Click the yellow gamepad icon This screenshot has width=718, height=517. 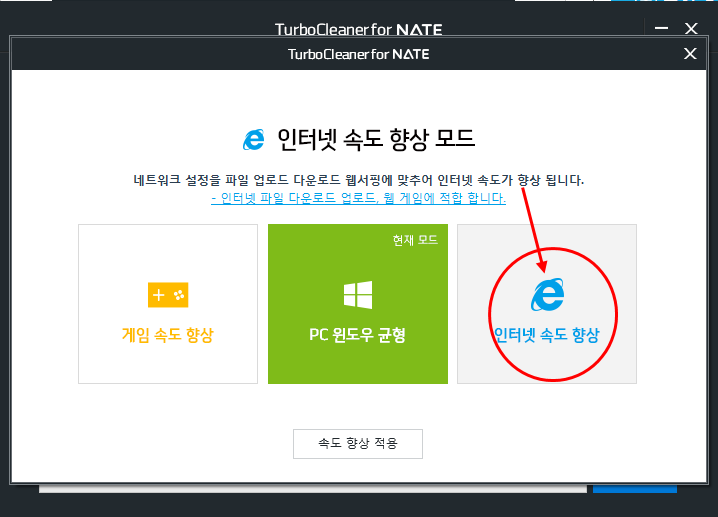pyautogui.click(x=168, y=295)
